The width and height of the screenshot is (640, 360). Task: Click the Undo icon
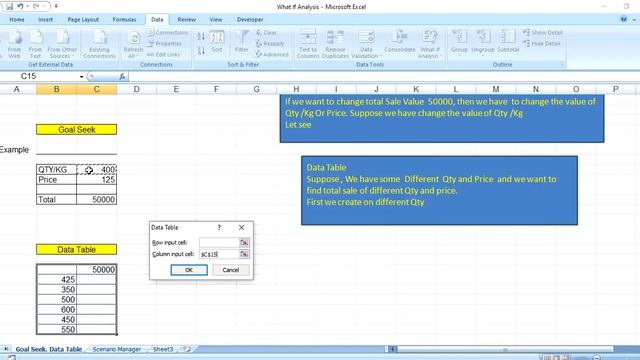[20, 7]
